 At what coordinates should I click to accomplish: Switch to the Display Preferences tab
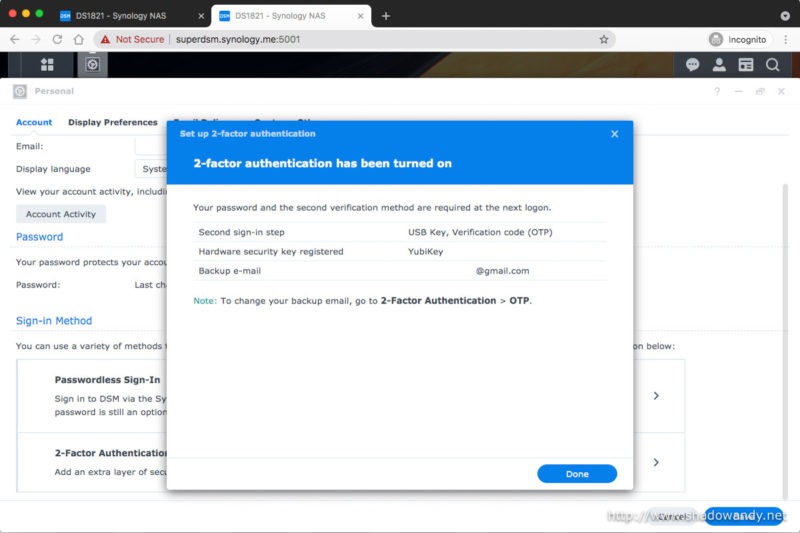click(x=113, y=122)
